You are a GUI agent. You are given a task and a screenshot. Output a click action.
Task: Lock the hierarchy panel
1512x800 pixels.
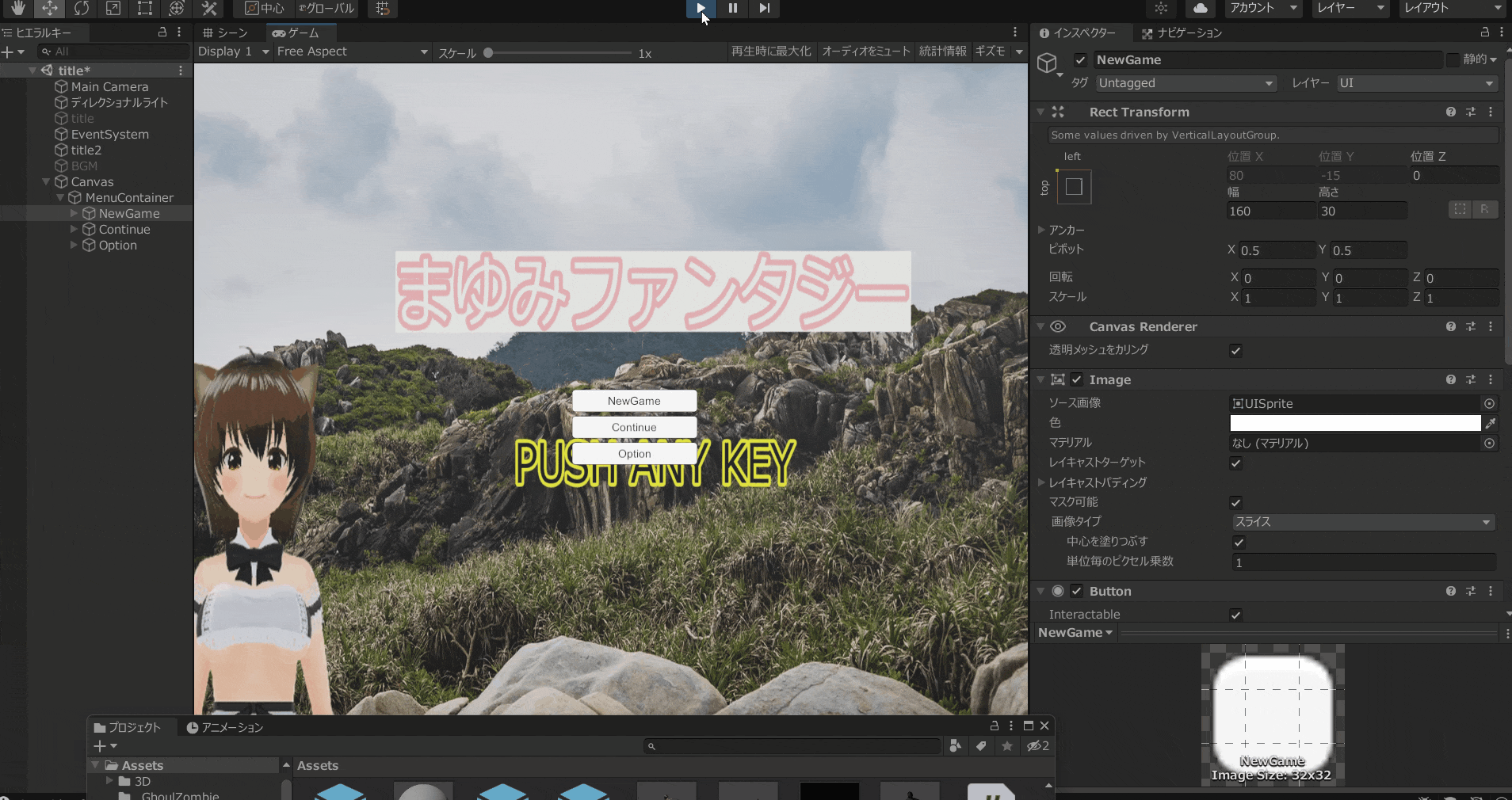click(162, 32)
